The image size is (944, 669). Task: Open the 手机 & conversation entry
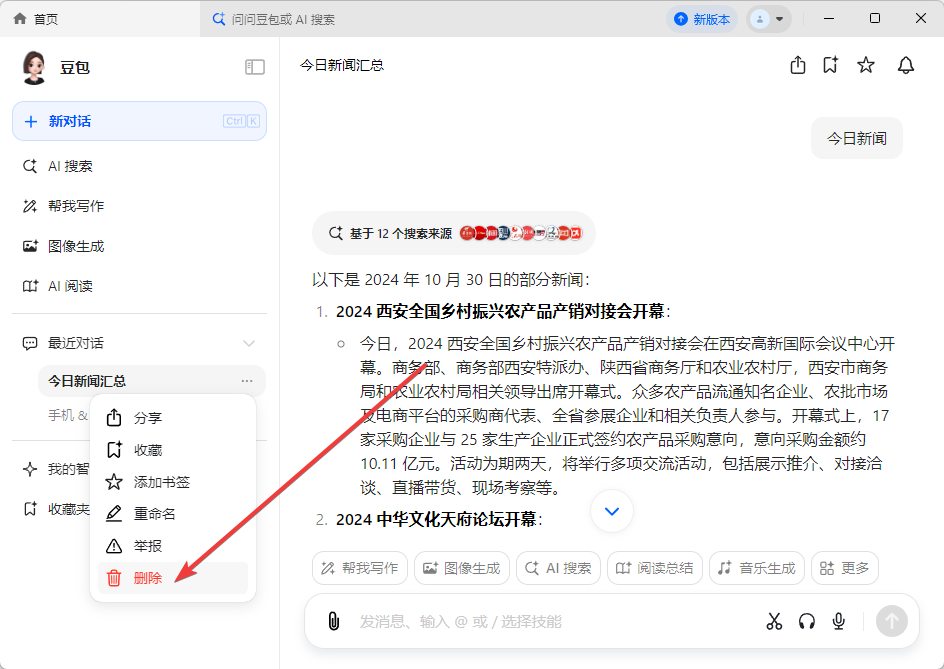(68, 415)
